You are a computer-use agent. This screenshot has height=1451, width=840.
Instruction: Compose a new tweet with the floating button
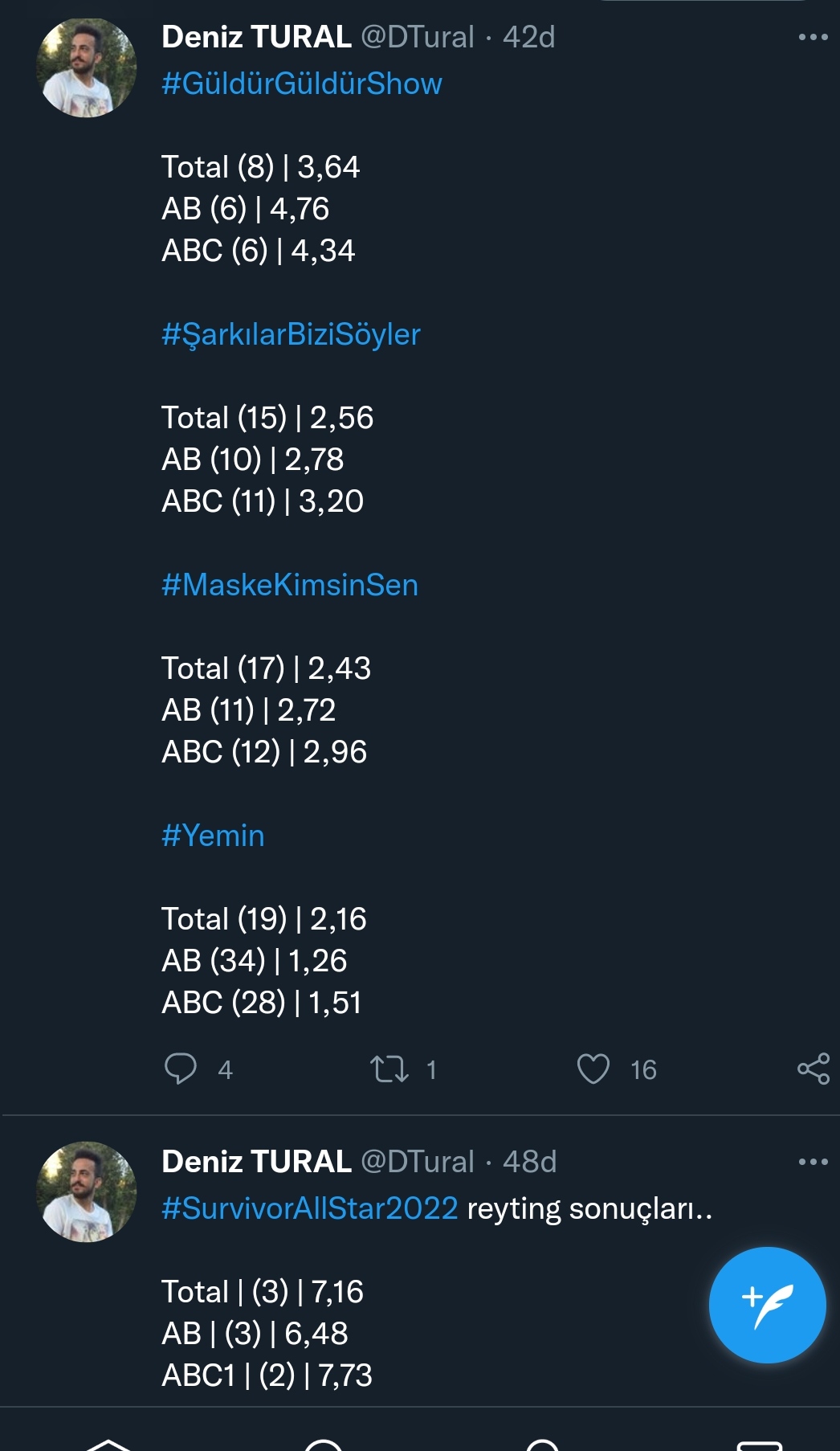767,1305
